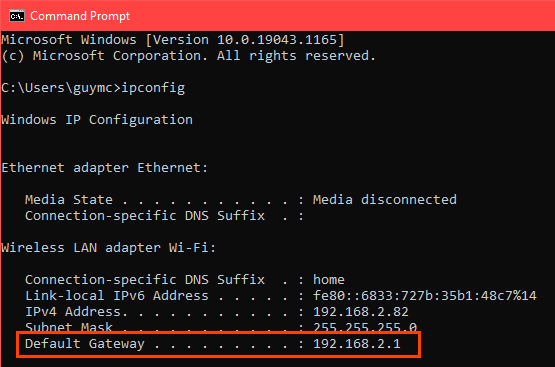This screenshot has height=367, width=555.
Task: Click the subnet mask value 255.255.255.0
Action: click(365, 327)
